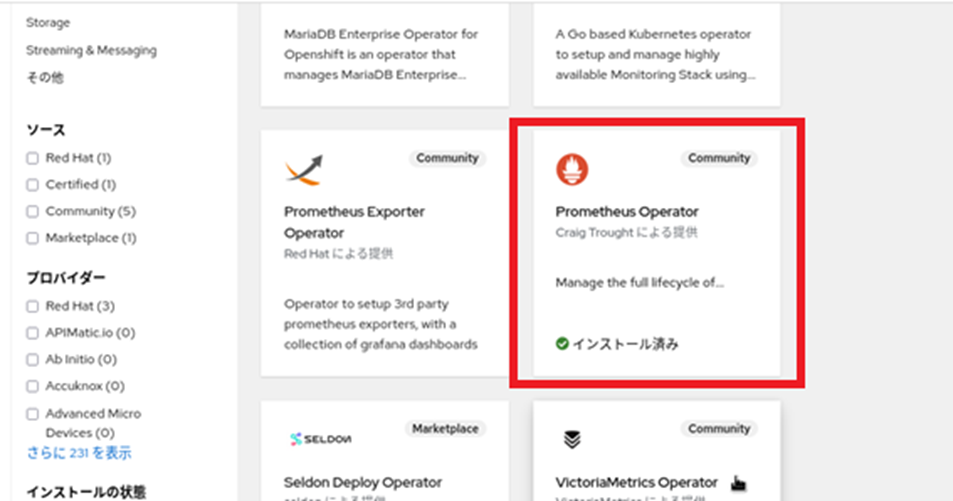Image resolution: width=953 pixels, height=501 pixels.
Task: Click the Prometheus Operator flame icon
Action: tap(572, 170)
